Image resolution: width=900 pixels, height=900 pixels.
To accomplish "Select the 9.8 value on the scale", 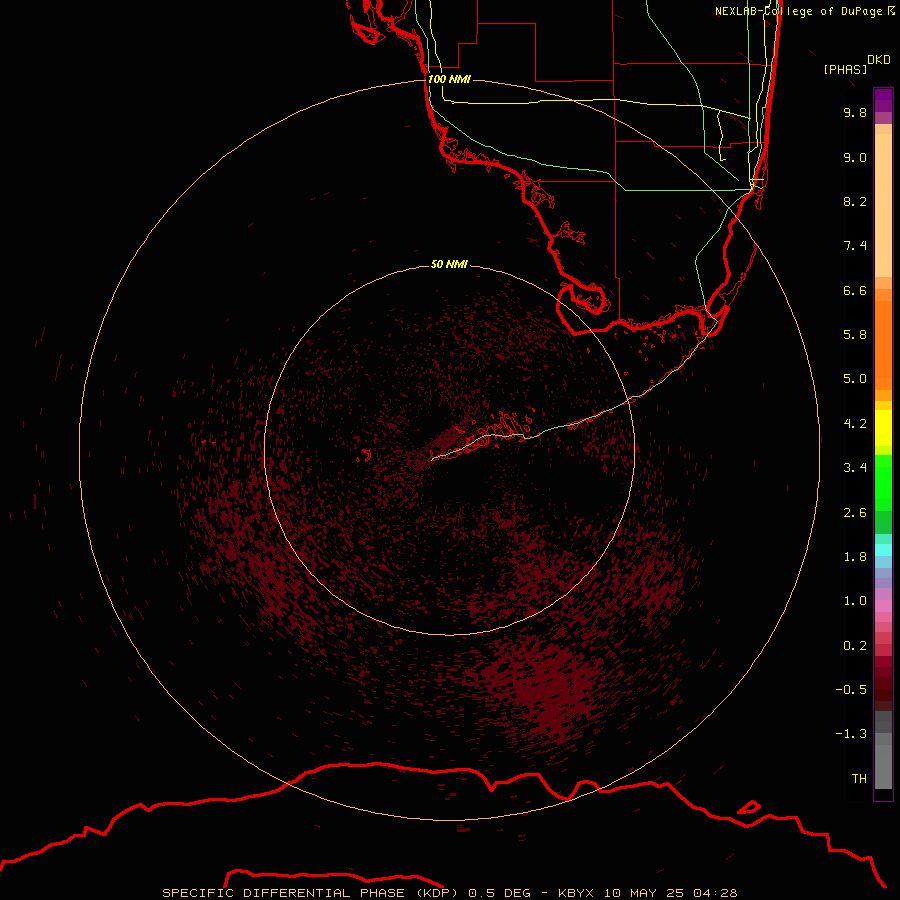I will 855,112.
